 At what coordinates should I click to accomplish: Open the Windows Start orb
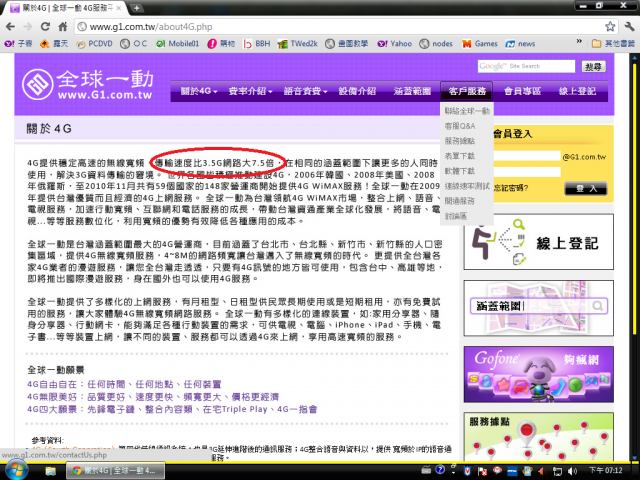pos(16,470)
